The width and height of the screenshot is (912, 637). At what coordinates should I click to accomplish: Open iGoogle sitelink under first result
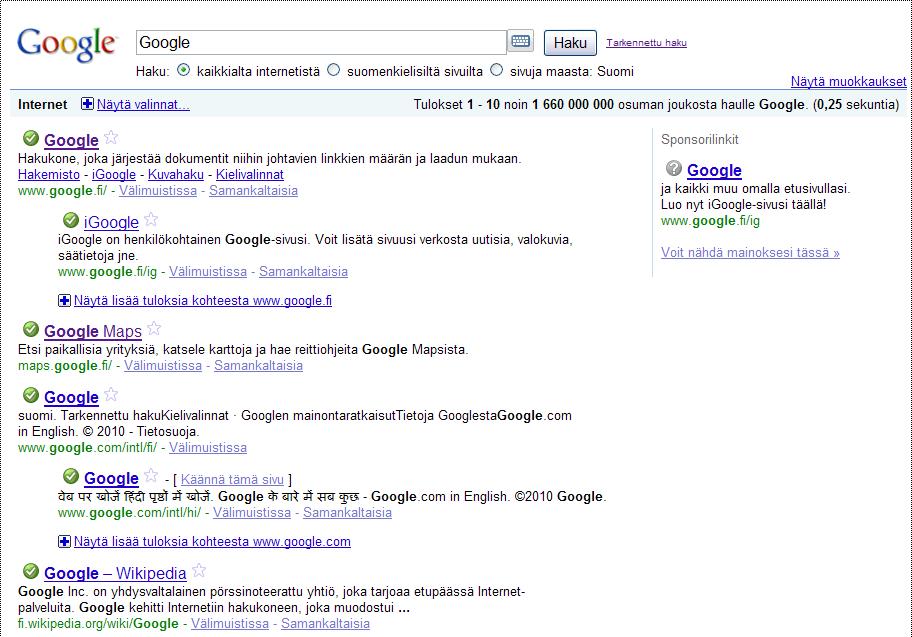(x=114, y=175)
